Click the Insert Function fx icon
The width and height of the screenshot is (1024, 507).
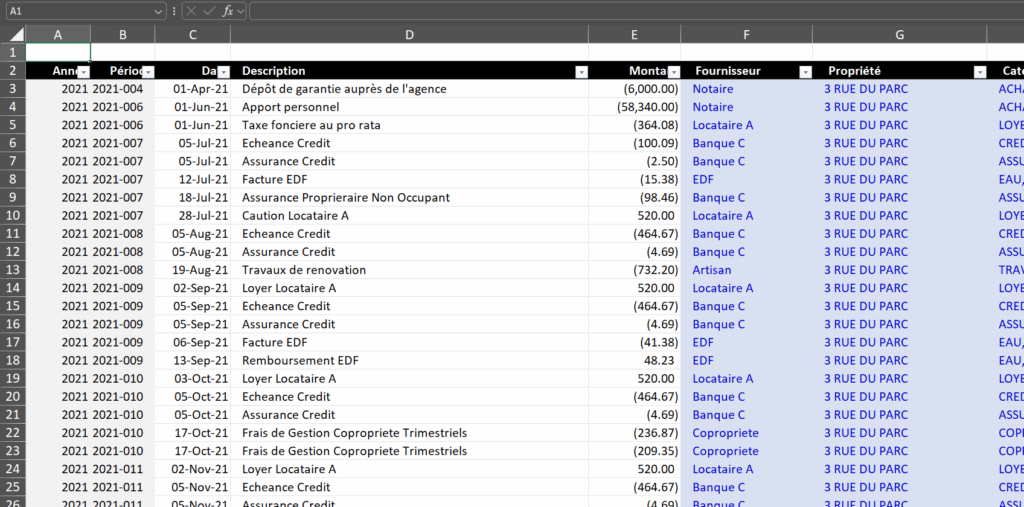point(227,11)
